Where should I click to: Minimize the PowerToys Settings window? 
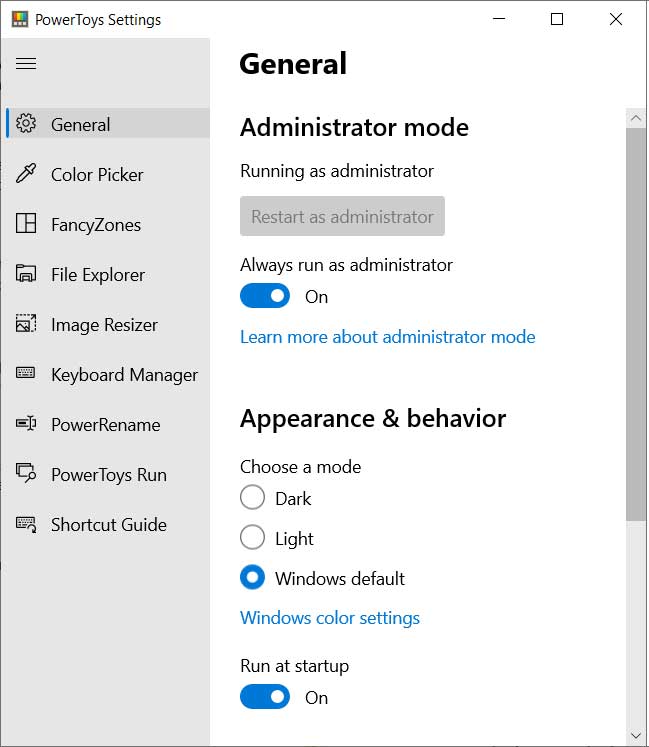499,19
